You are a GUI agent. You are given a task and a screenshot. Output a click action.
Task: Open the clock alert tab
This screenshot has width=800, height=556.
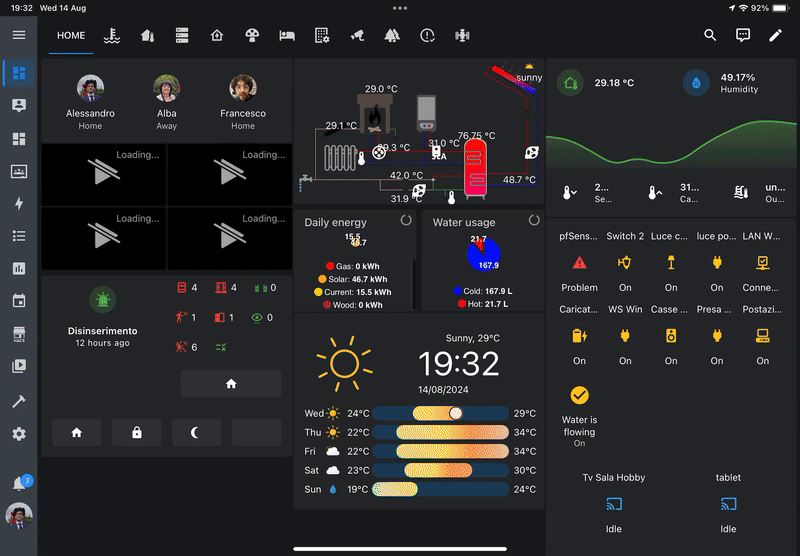[427, 35]
